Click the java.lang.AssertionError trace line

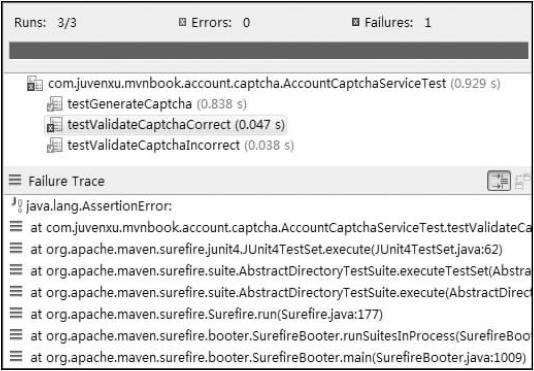(x=99, y=206)
